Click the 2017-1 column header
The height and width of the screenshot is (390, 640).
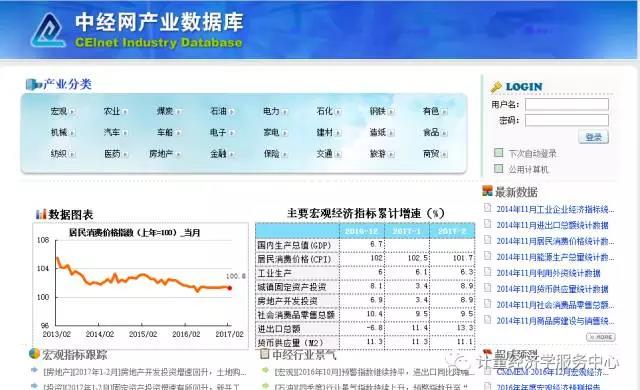click(x=407, y=231)
